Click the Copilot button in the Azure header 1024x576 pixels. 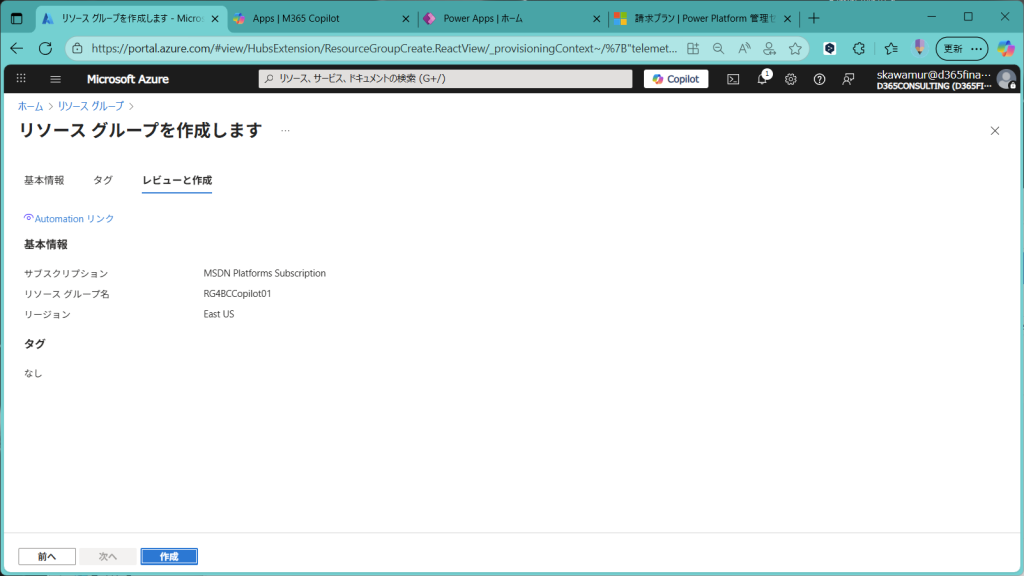(676, 79)
